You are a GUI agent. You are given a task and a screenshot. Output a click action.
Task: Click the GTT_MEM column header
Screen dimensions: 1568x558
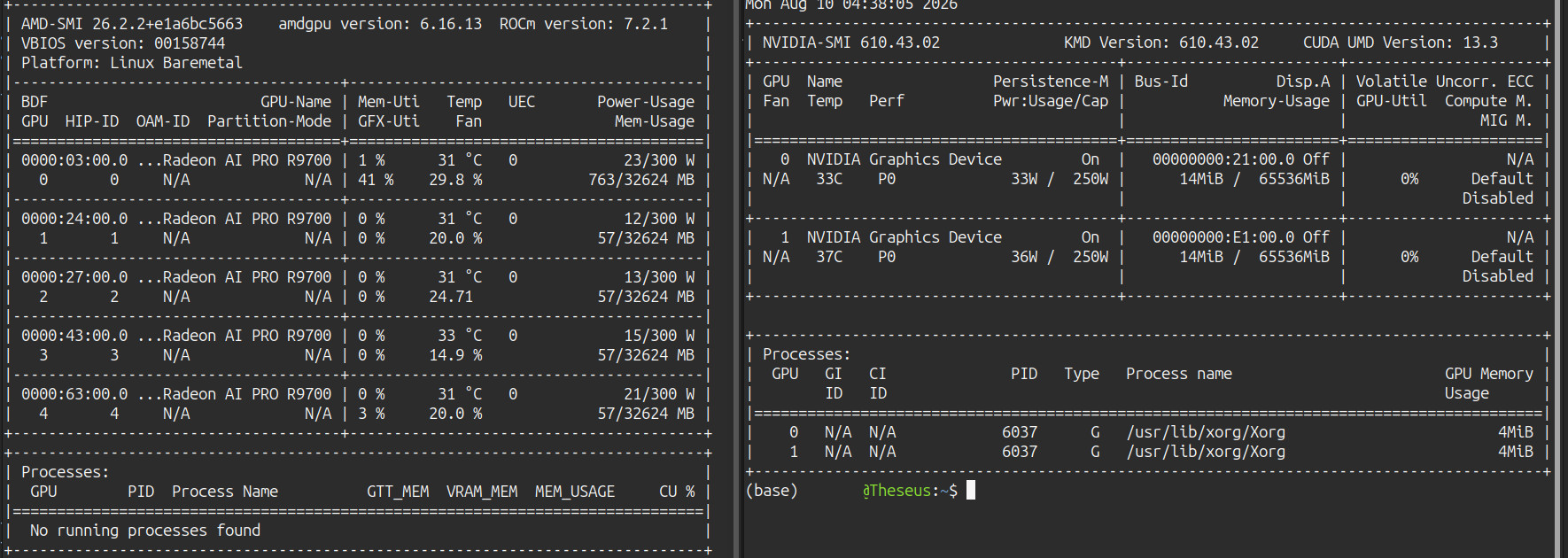pos(398,492)
